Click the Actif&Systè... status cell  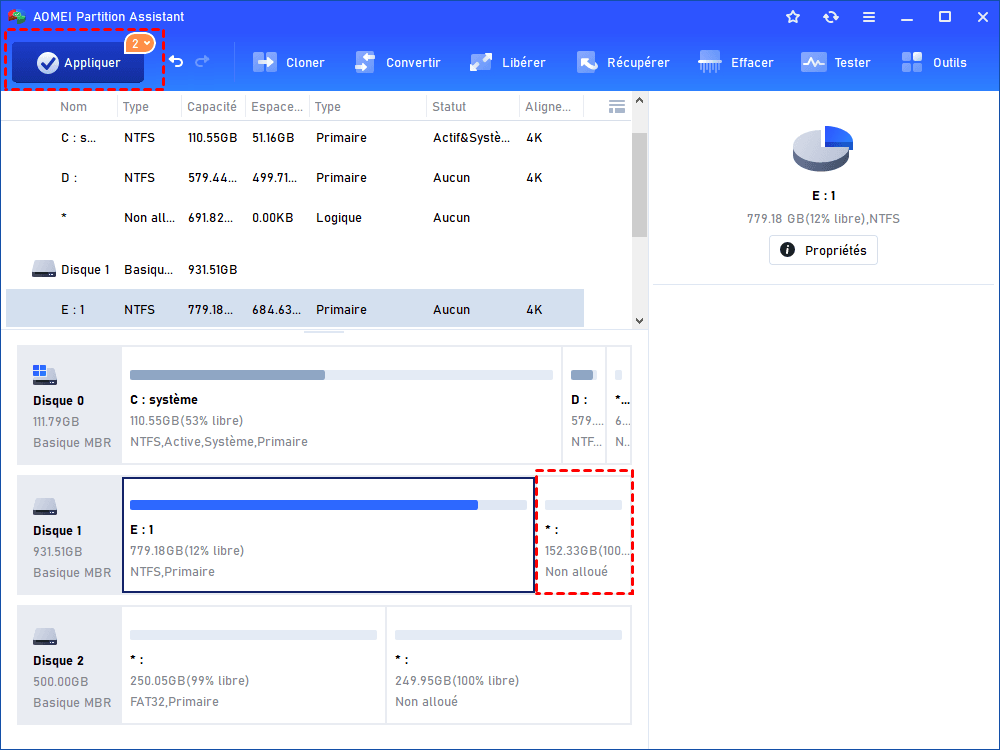[471, 138]
